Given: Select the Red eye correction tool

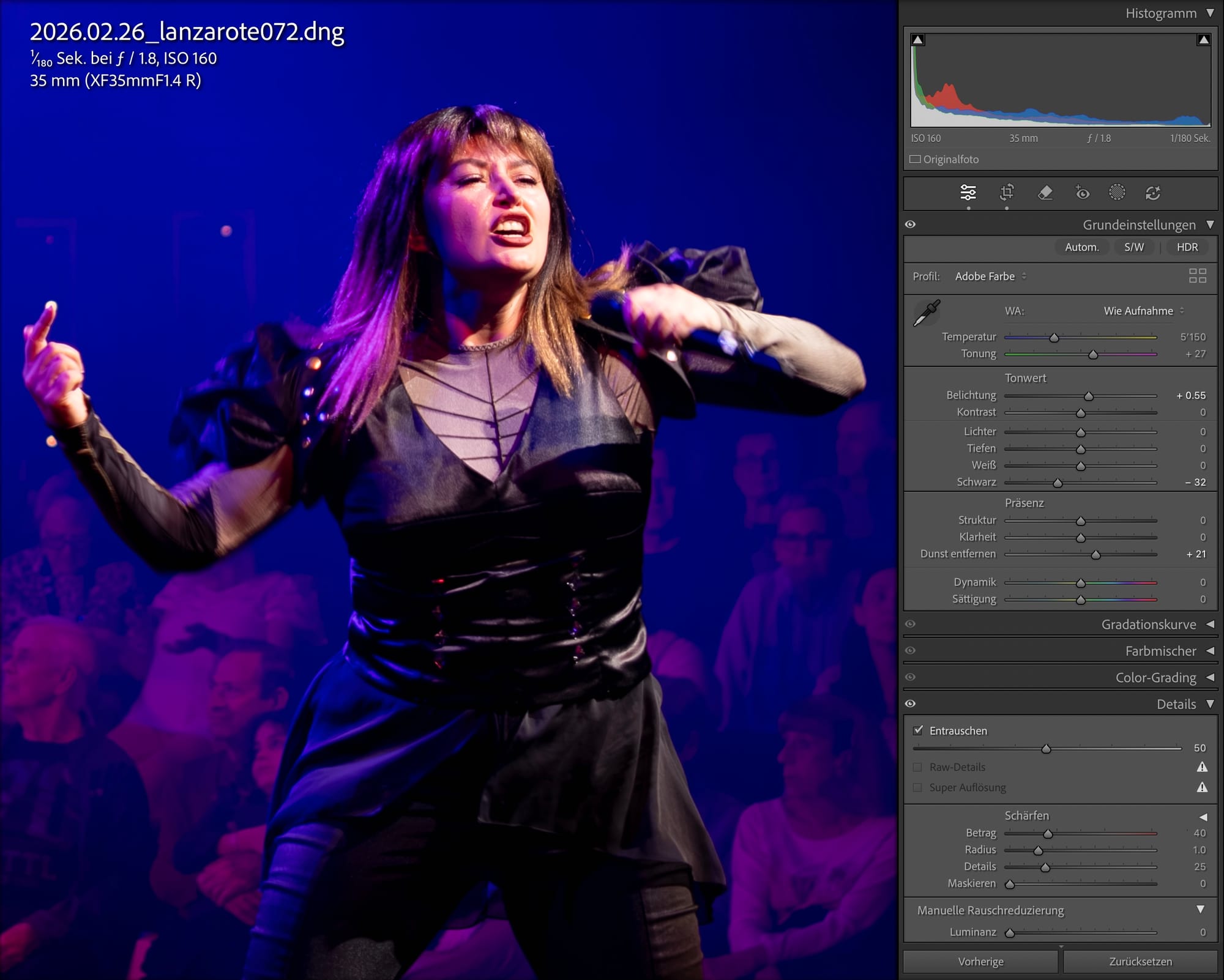Looking at the screenshot, I should [1082, 193].
